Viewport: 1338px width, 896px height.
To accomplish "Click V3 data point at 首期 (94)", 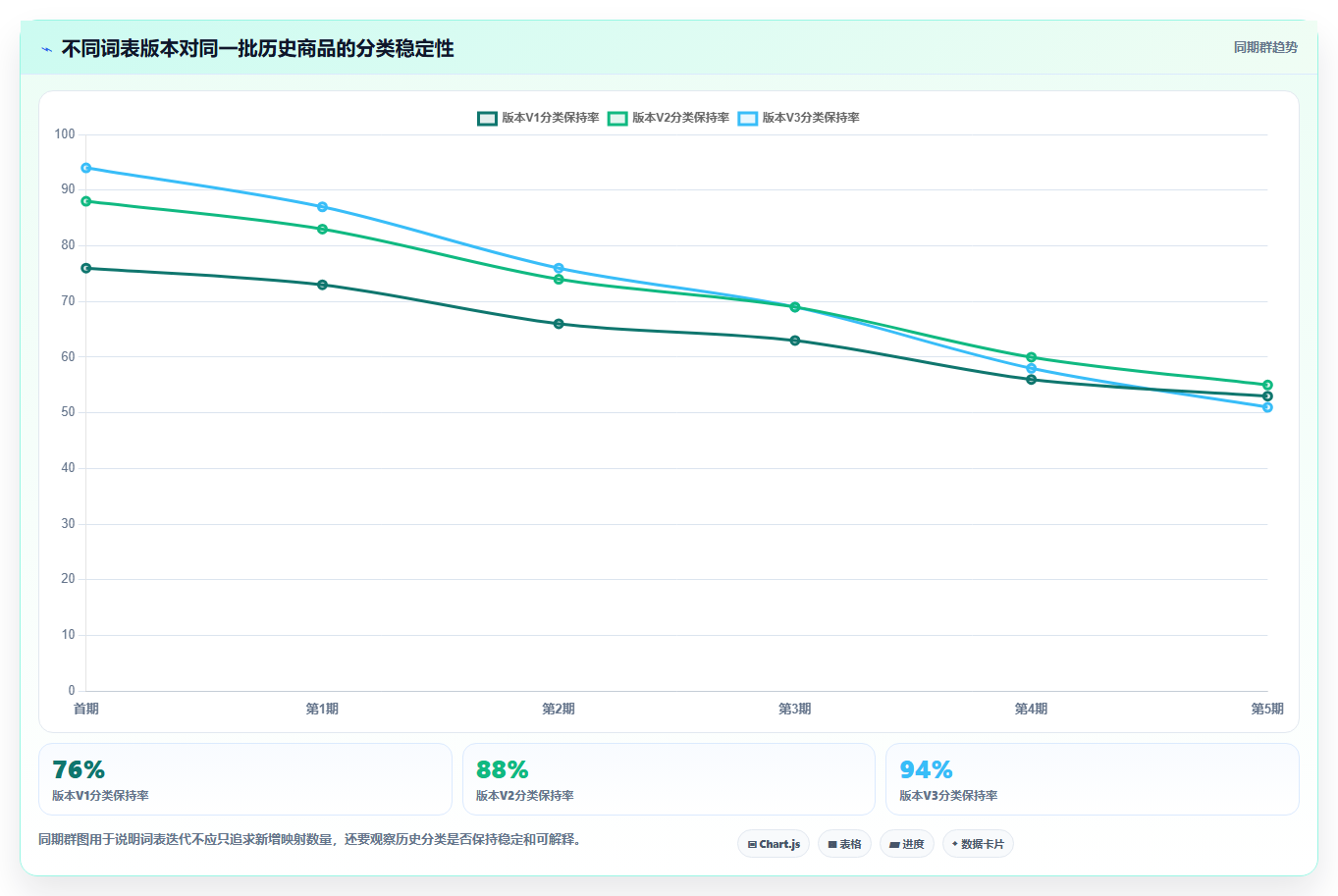I will pyautogui.click(x=86, y=168).
